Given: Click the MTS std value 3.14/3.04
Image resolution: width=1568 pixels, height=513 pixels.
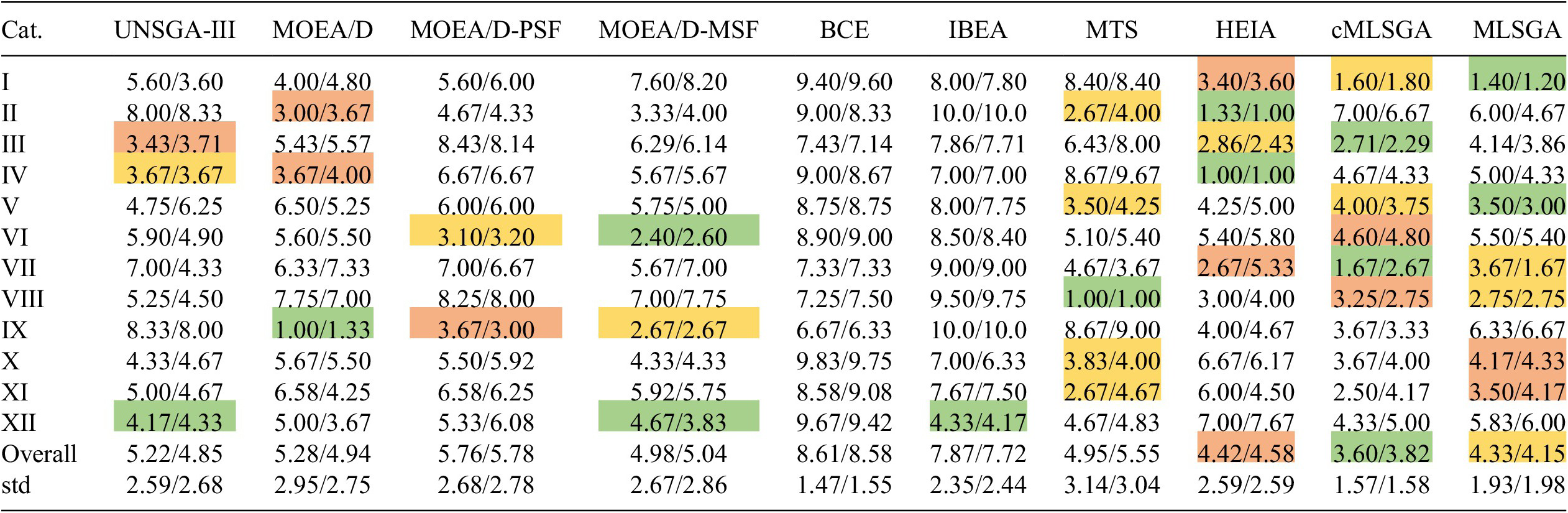Looking at the screenshot, I should point(1112,485).
